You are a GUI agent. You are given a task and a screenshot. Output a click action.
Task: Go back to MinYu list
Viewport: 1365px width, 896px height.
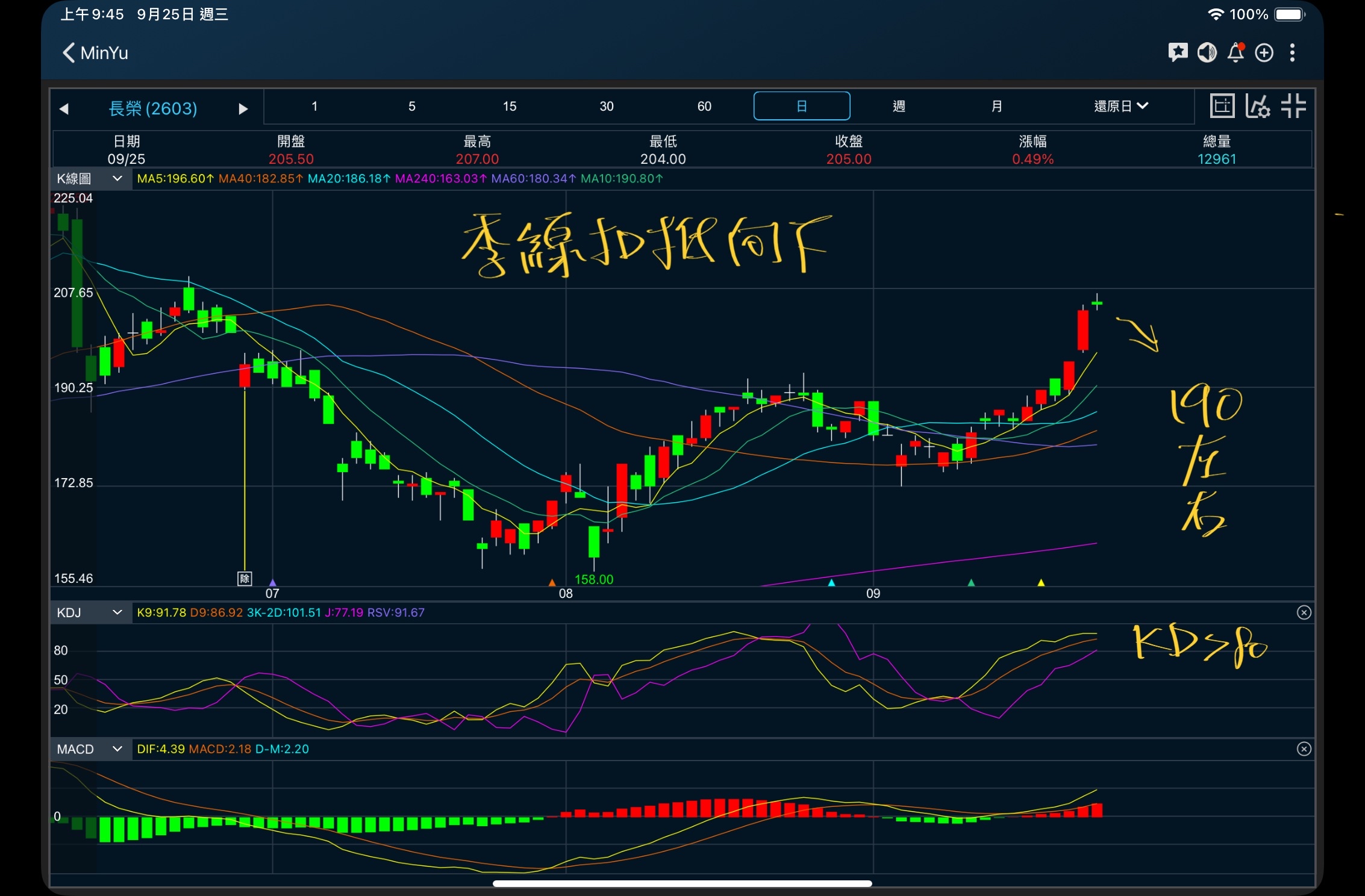(x=95, y=53)
